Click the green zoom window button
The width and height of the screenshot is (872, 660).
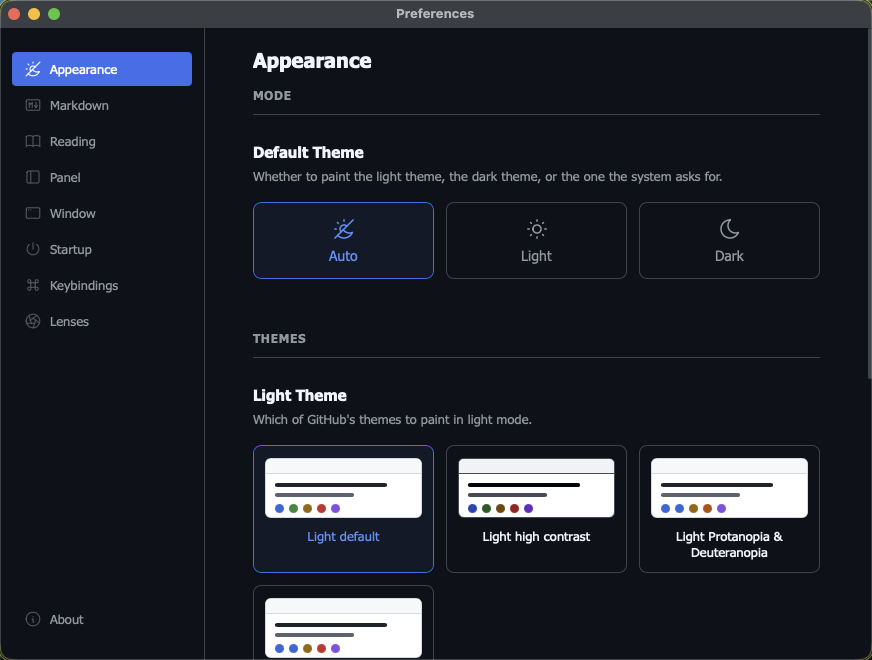coord(54,14)
